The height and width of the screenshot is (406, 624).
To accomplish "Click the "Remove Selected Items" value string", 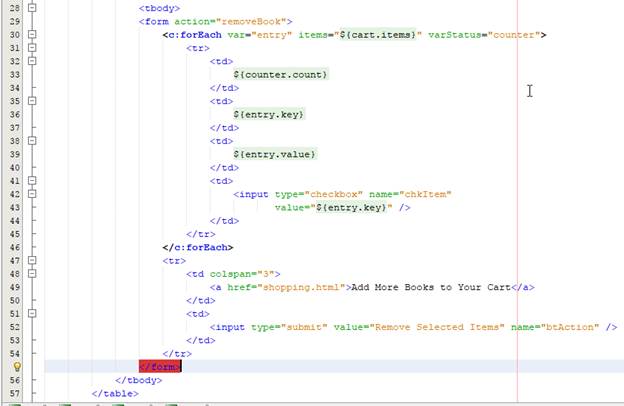I will 437,327.
